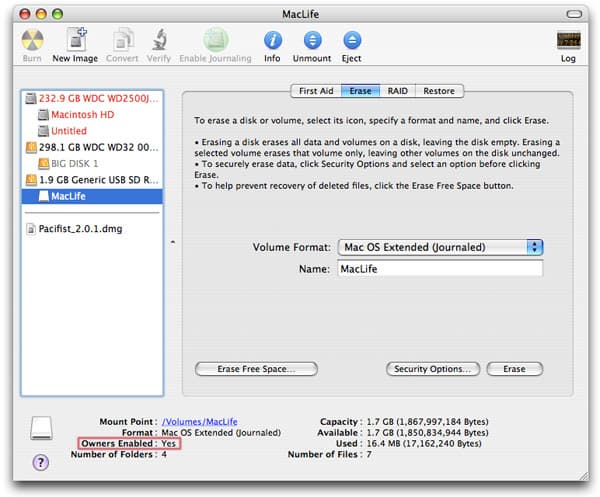Open Security Options
The image size is (600, 497).
point(433,369)
